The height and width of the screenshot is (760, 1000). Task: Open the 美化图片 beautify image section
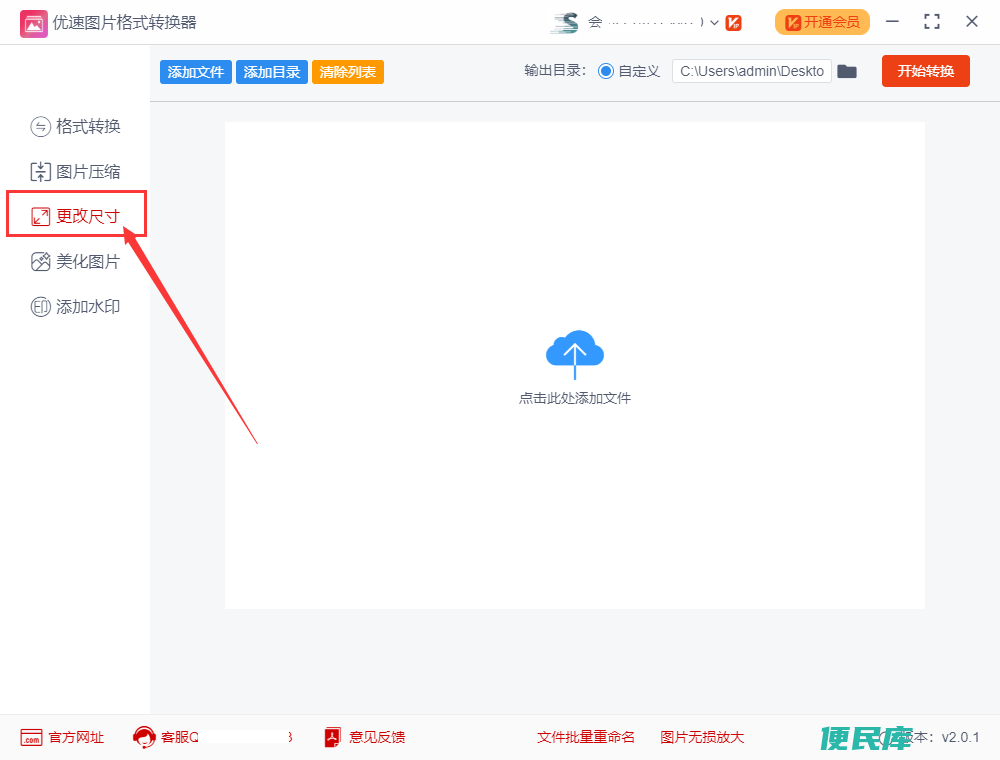point(75,261)
